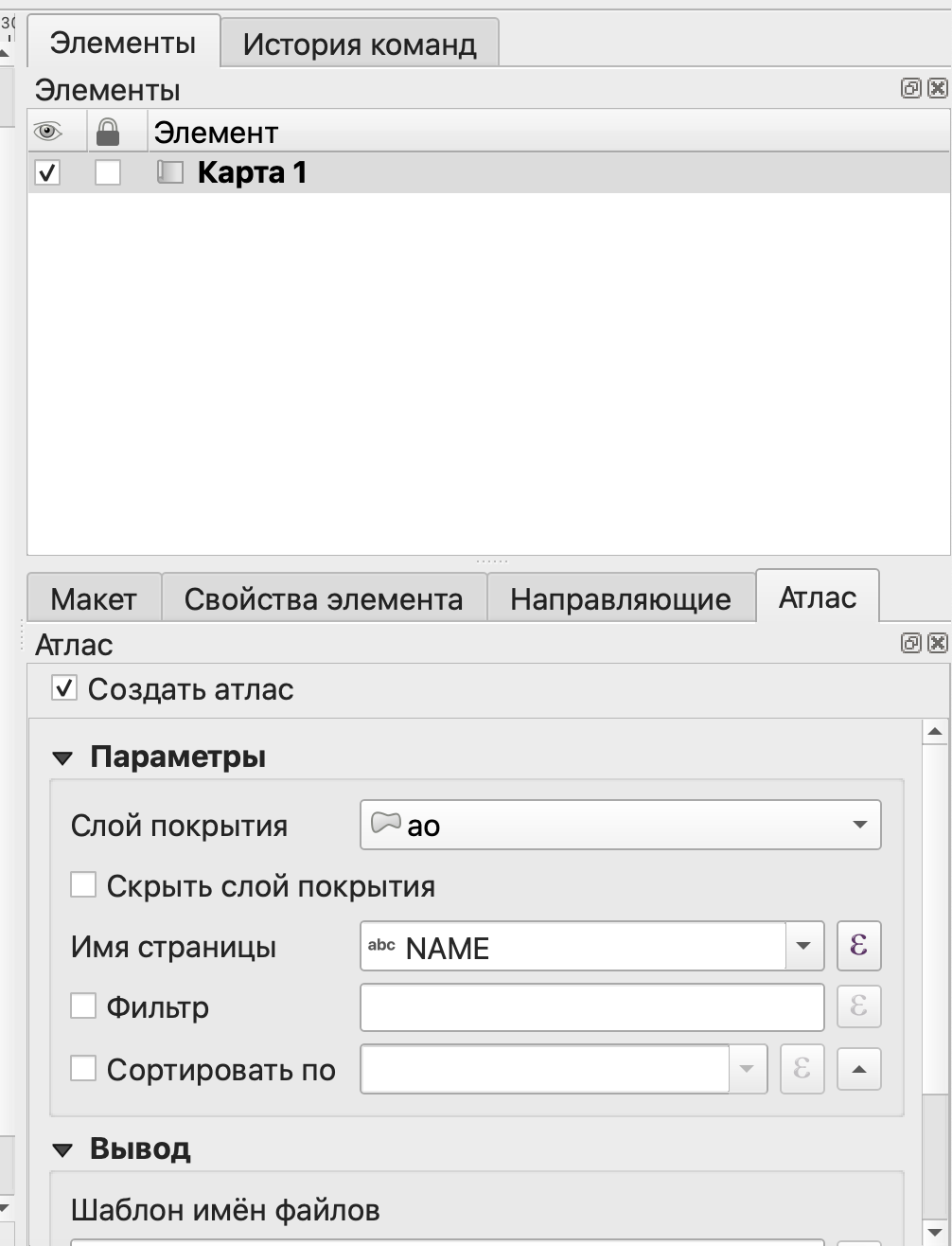Click the eye visibility column header
Viewport: 952px width, 1246px height.
[x=47, y=131]
